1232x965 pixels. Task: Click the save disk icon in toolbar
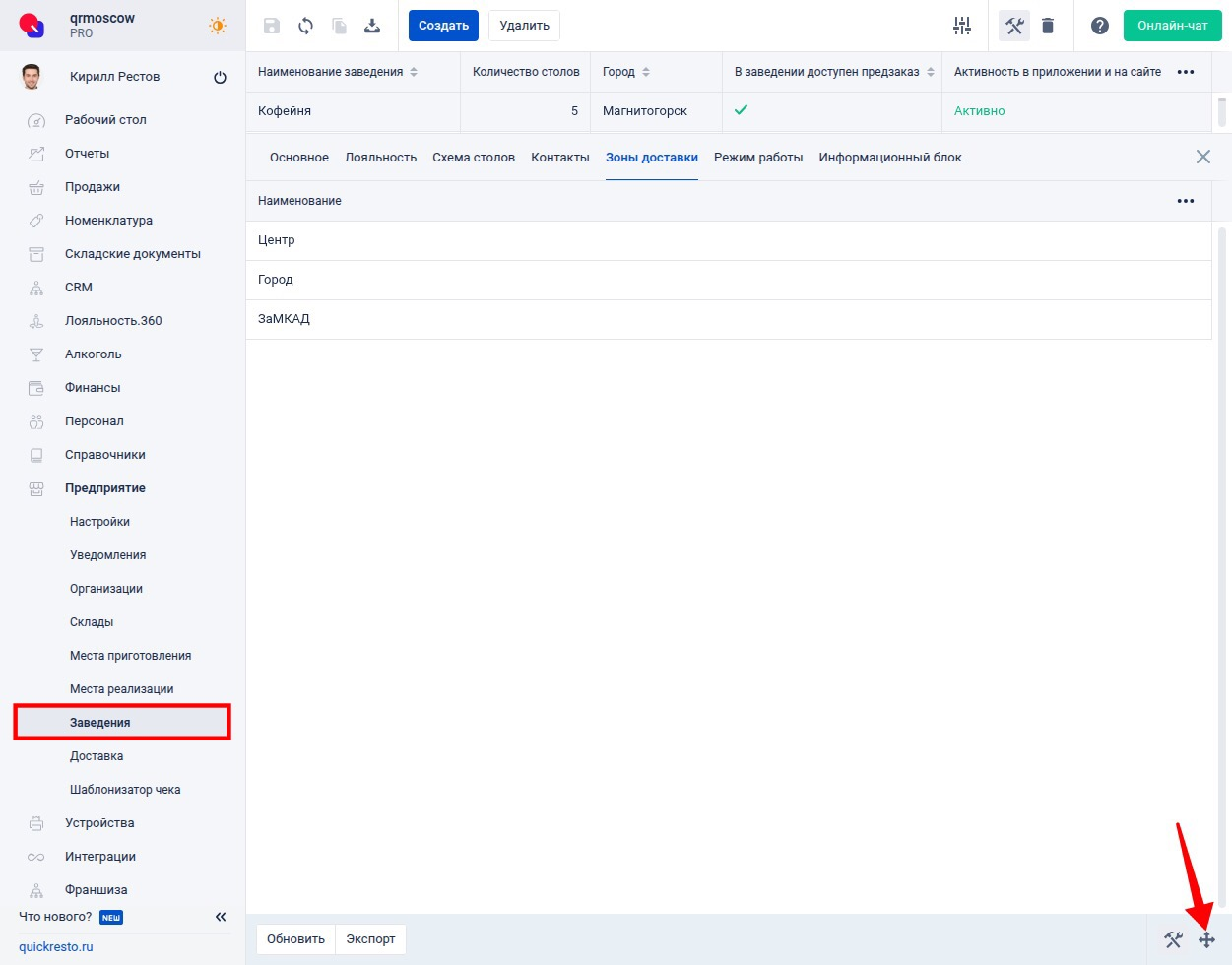272,26
